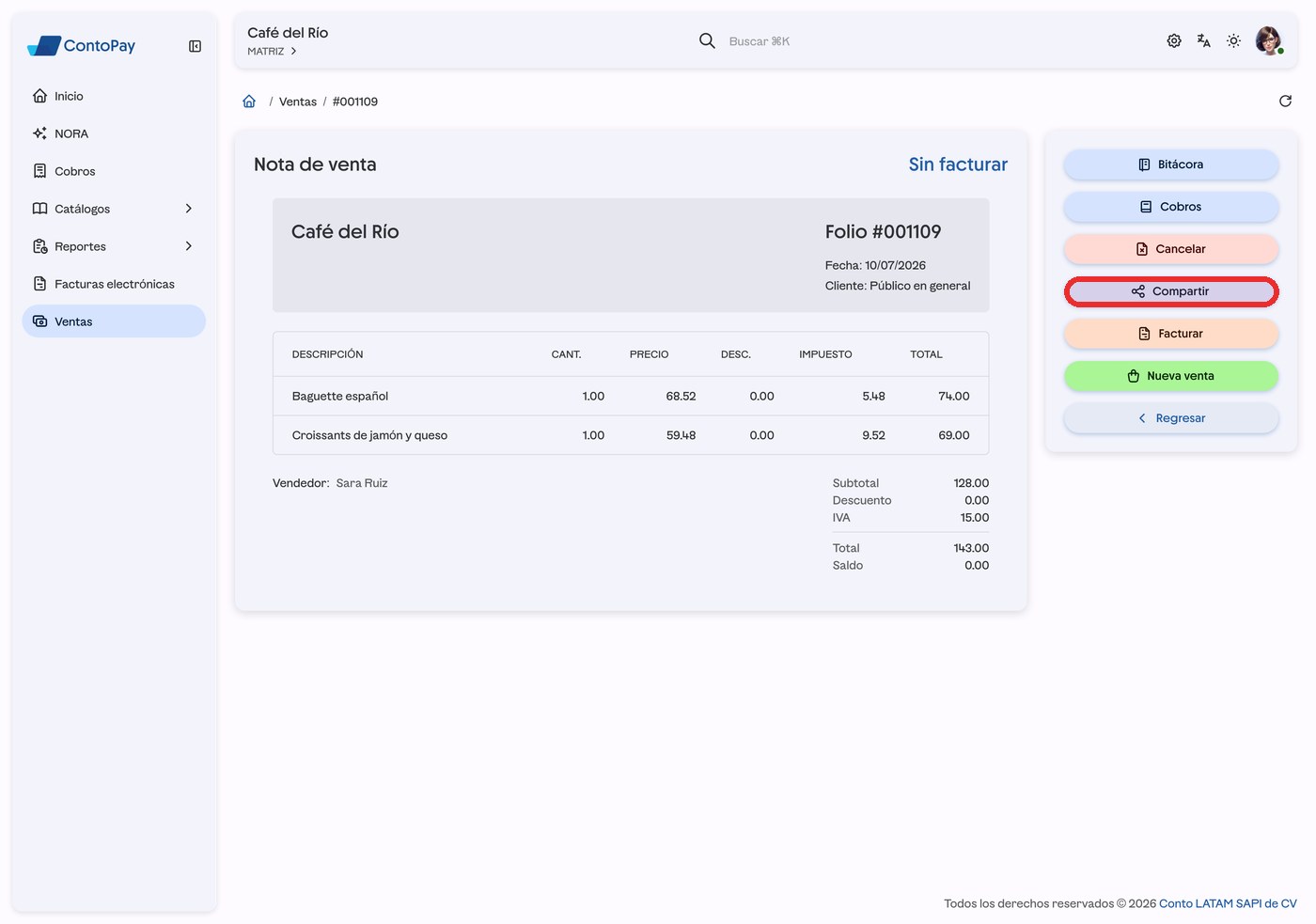Collapse the sidebar panel icon

pyautogui.click(x=195, y=46)
